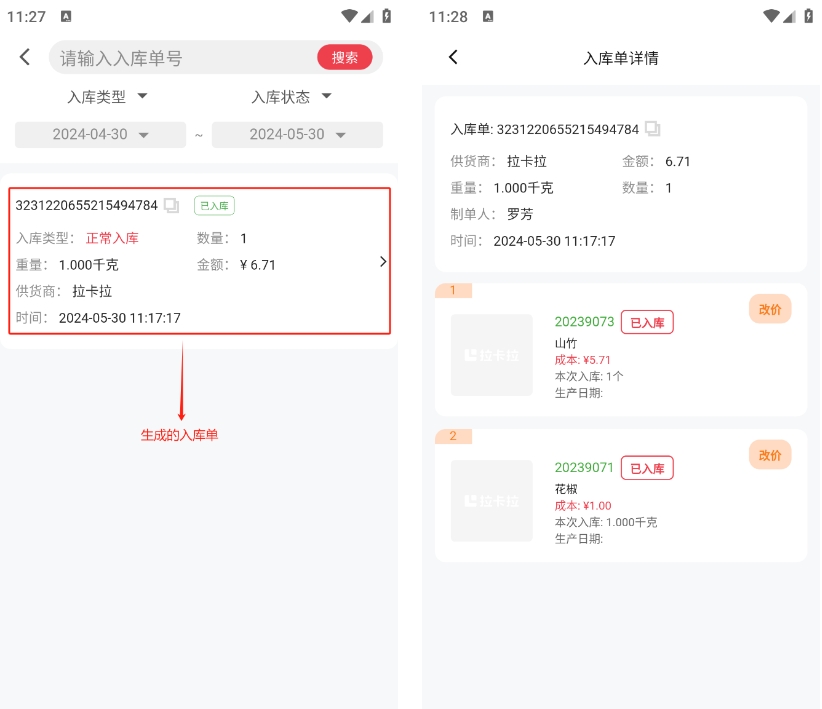The height and width of the screenshot is (709, 822).
Task: Select product code 20239071
Action: 584,468
